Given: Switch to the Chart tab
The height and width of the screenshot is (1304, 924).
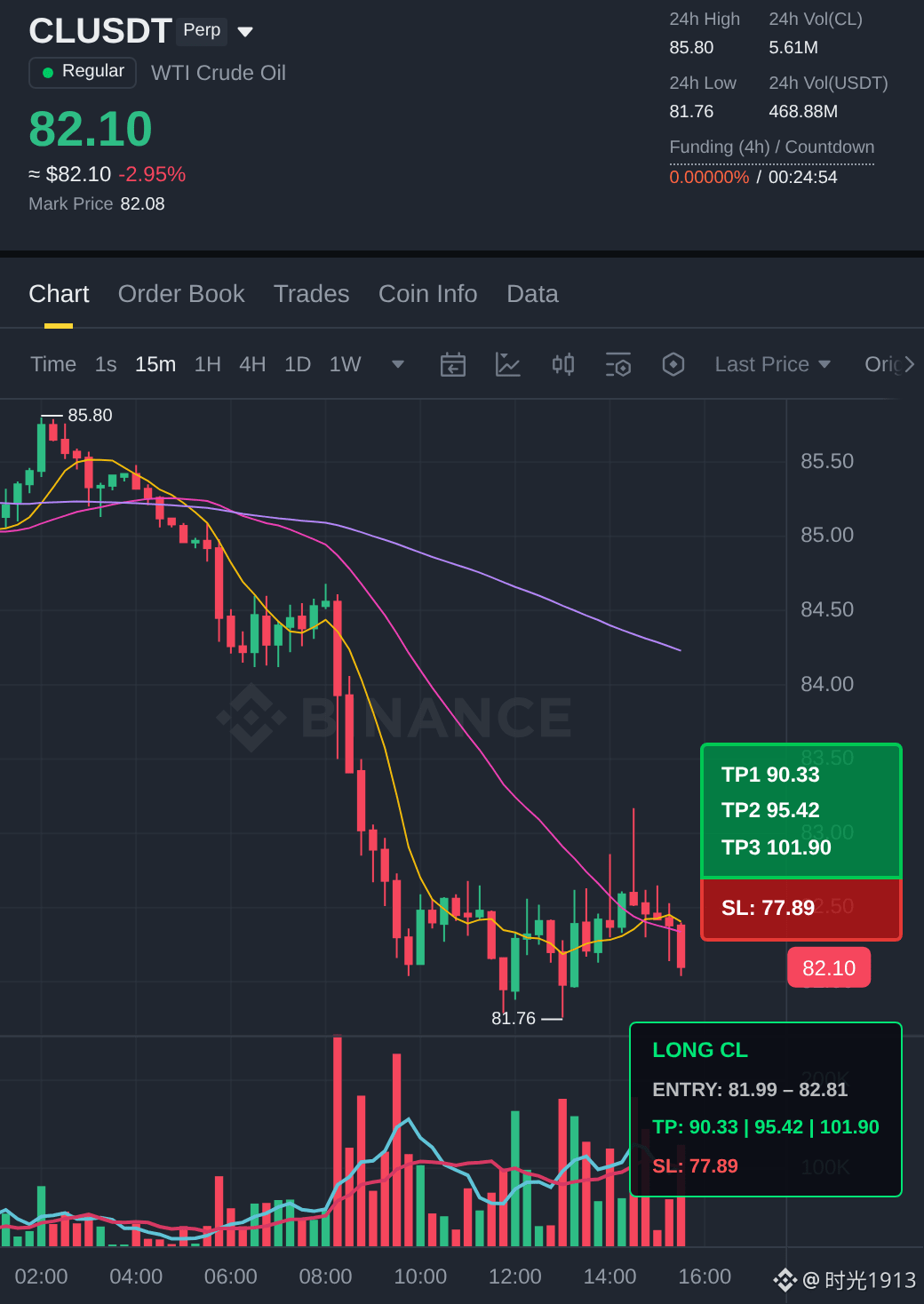Looking at the screenshot, I should 59,294.
